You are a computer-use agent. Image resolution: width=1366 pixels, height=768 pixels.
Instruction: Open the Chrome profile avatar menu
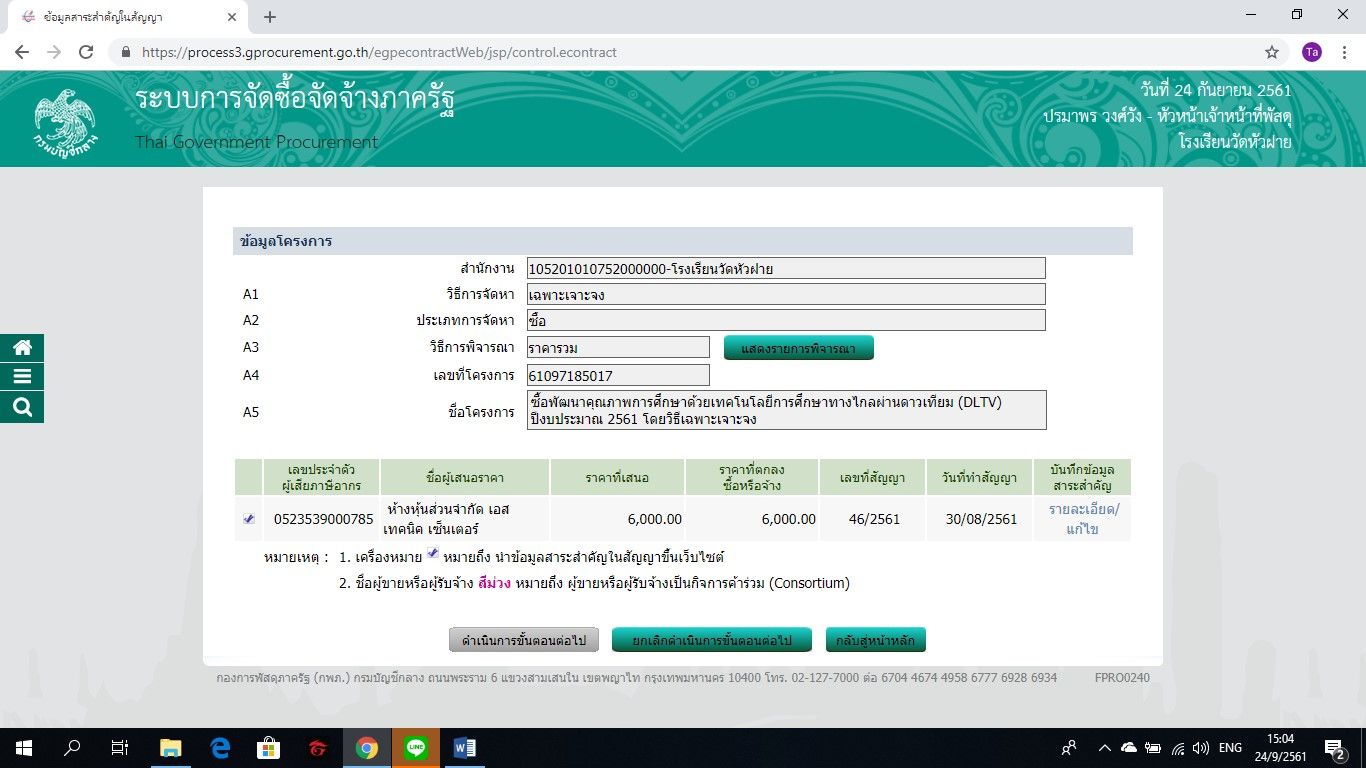pyautogui.click(x=1311, y=52)
